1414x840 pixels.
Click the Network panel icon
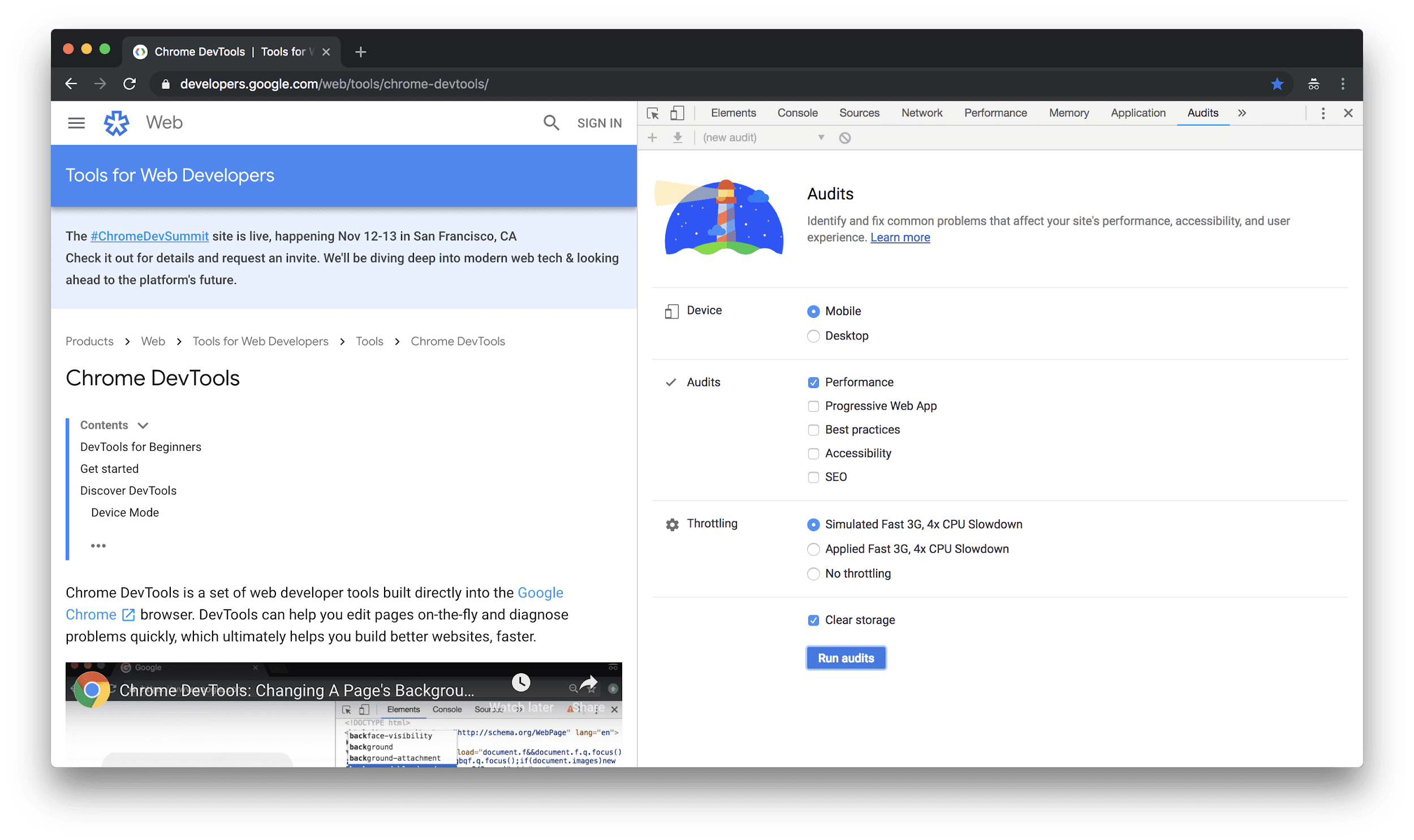click(x=920, y=112)
